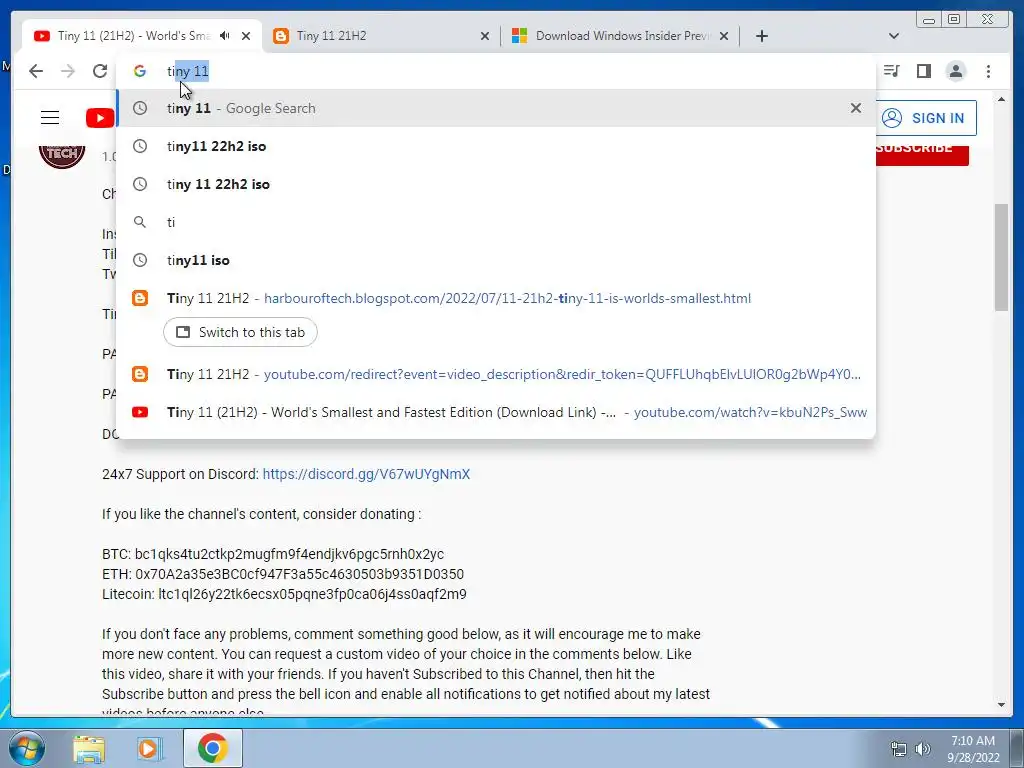Viewport: 1024px width, 768px height.
Task: Click the page vertical scrollbar thumb
Action: tap(1002, 258)
